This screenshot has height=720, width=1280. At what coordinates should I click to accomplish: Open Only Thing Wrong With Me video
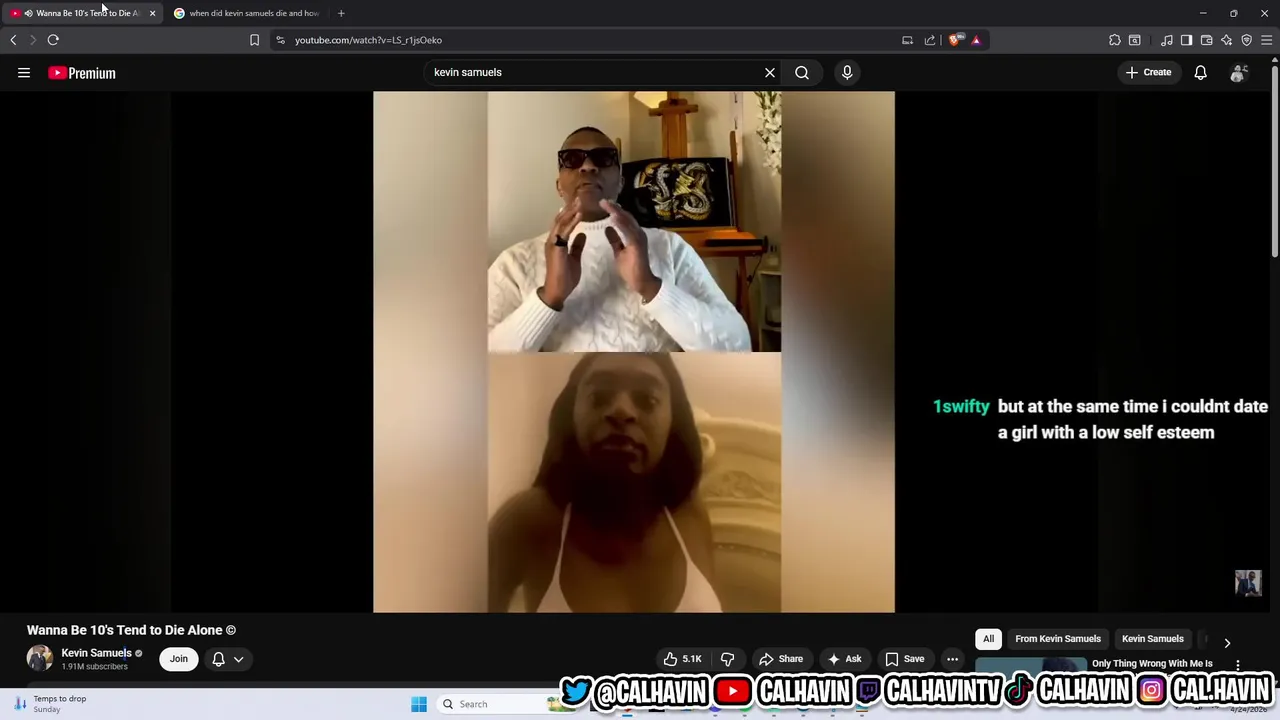tap(1152, 664)
